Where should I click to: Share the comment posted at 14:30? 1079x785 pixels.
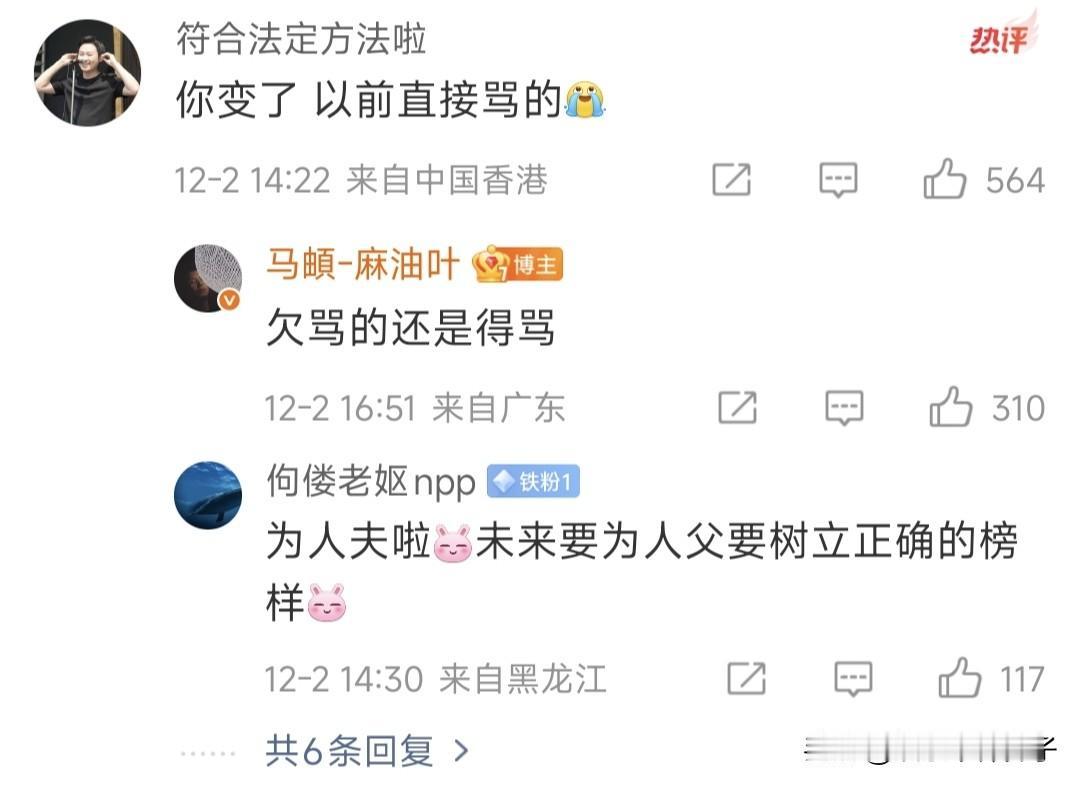(x=747, y=678)
